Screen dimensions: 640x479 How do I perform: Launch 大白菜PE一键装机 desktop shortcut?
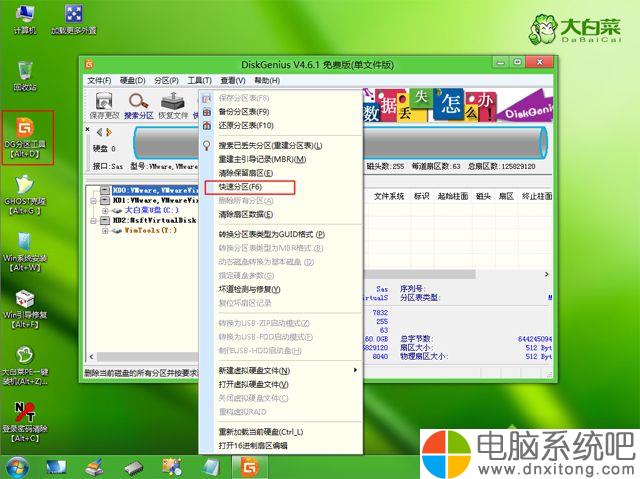[25, 366]
